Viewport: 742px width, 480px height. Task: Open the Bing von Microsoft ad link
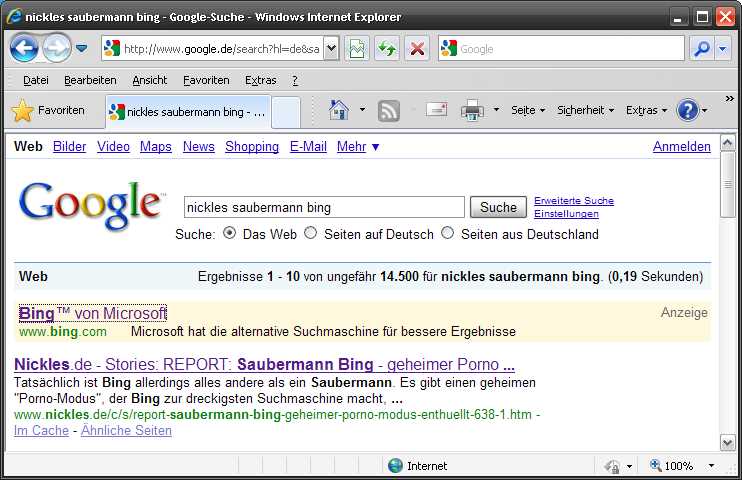pos(93,313)
